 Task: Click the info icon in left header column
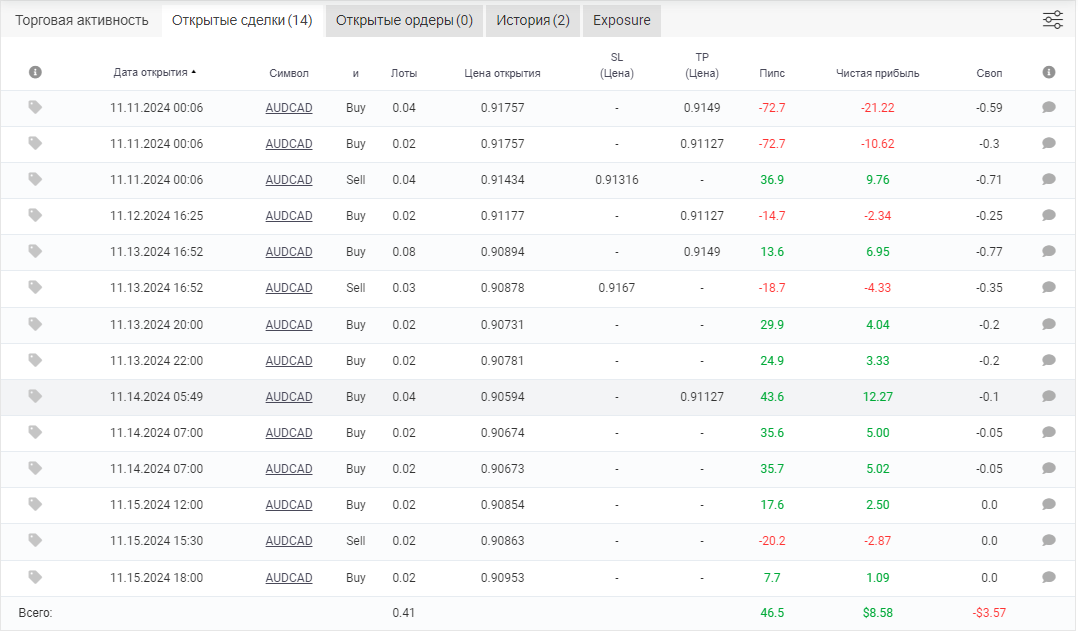click(35, 72)
